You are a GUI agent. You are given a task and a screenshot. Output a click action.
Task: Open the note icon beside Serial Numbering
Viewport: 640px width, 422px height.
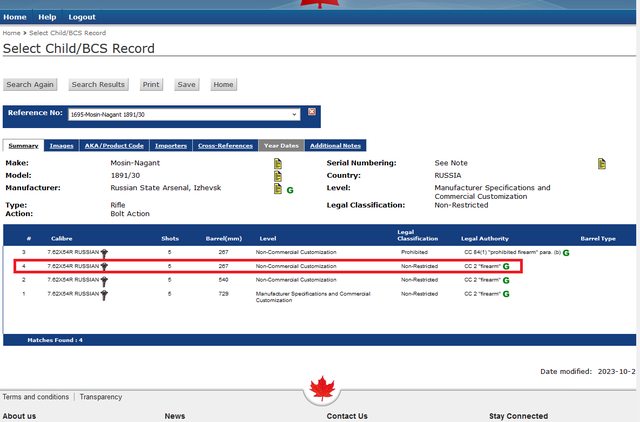pos(602,163)
